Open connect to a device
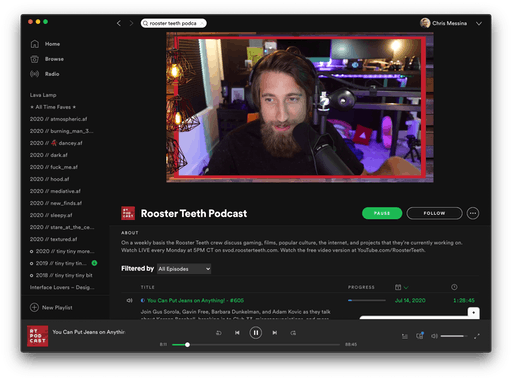The width and height of the screenshot is (512, 380). click(420, 336)
